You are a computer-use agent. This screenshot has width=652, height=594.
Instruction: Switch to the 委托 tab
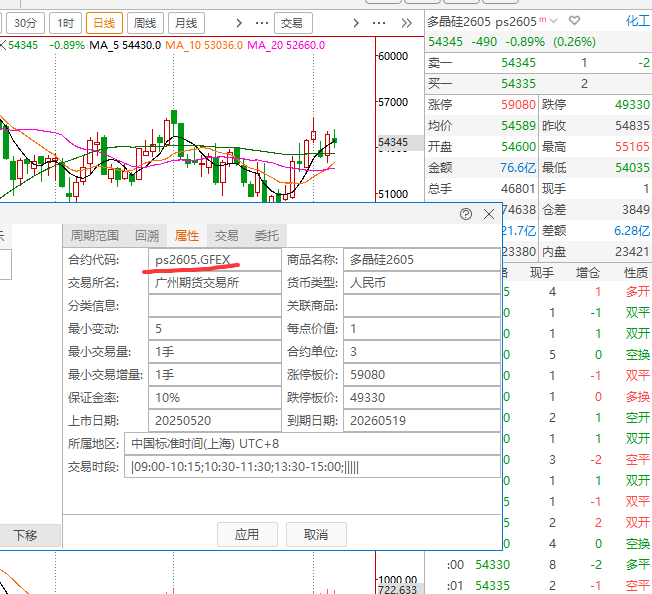click(x=267, y=236)
